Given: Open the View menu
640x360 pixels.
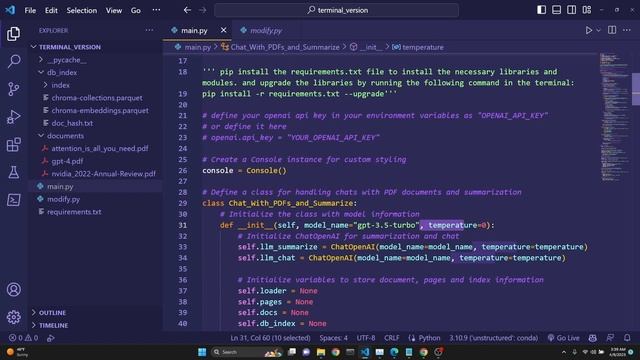Looking at the screenshot, I should [x=114, y=11].
